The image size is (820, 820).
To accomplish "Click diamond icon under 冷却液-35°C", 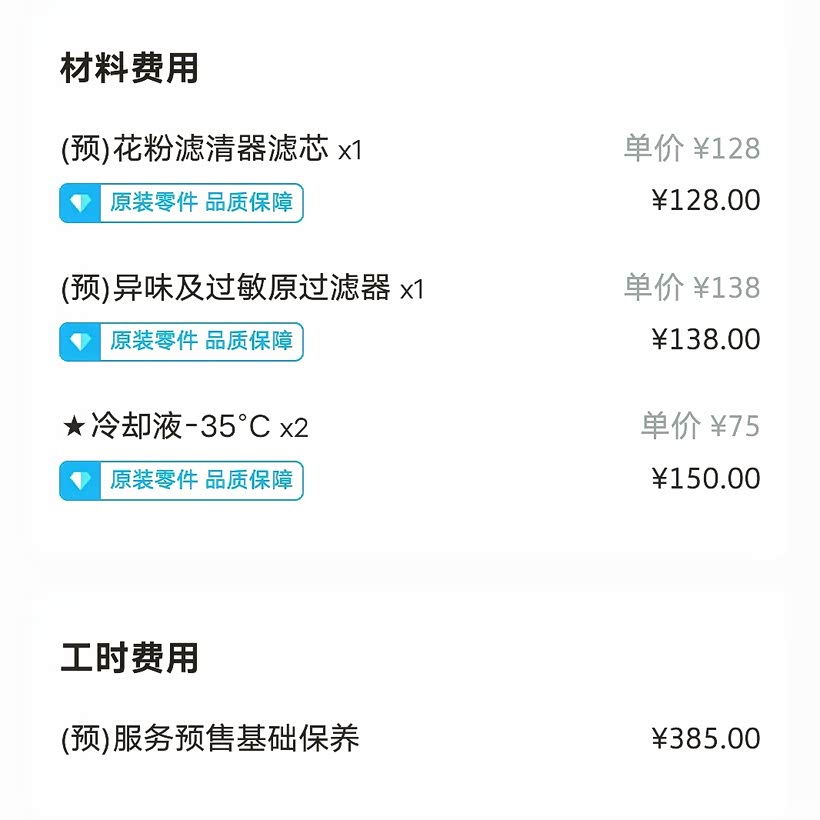I will pyautogui.click(x=81, y=481).
